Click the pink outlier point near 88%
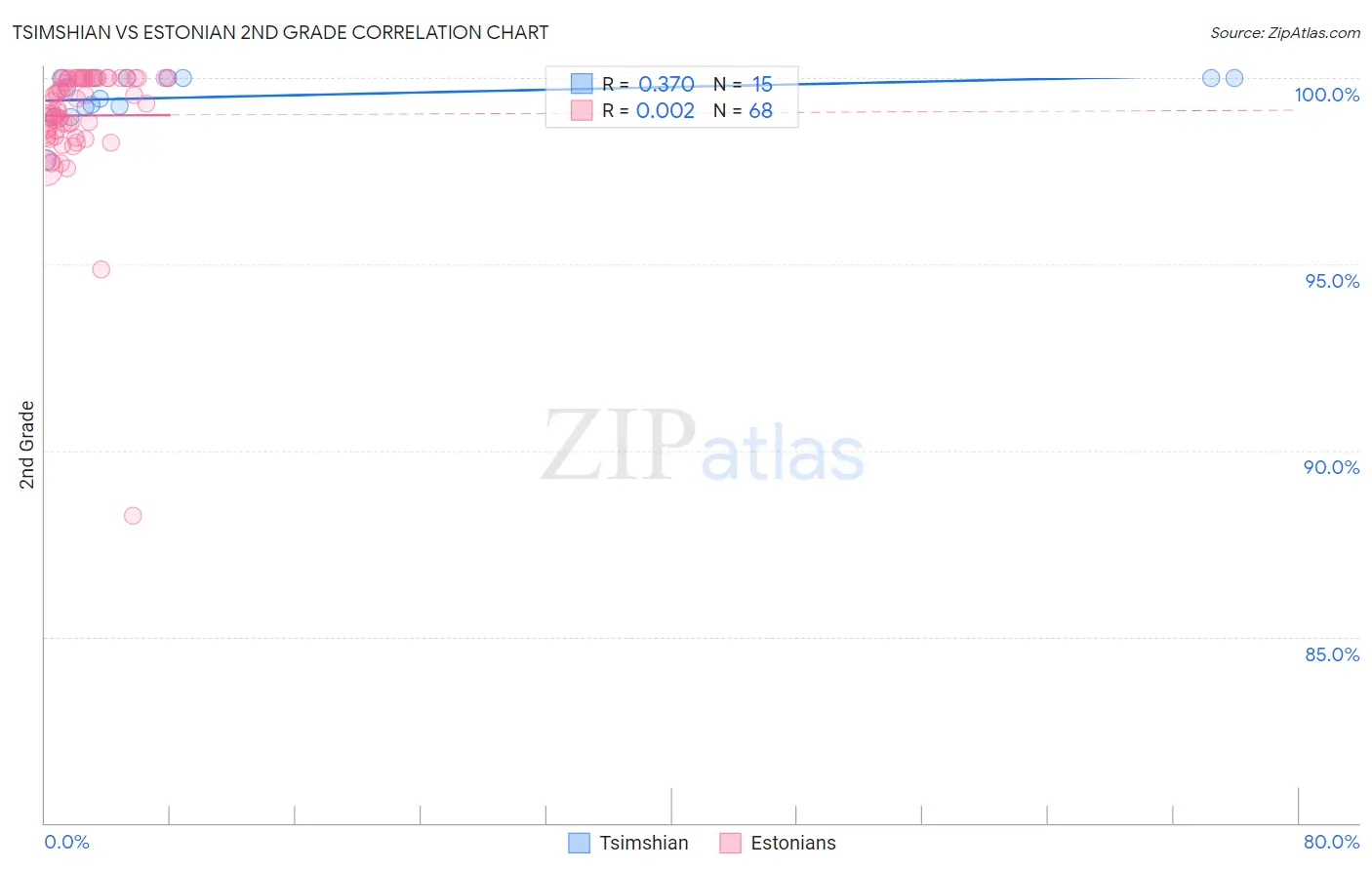This screenshot has height=870, width=1372. coord(133,515)
